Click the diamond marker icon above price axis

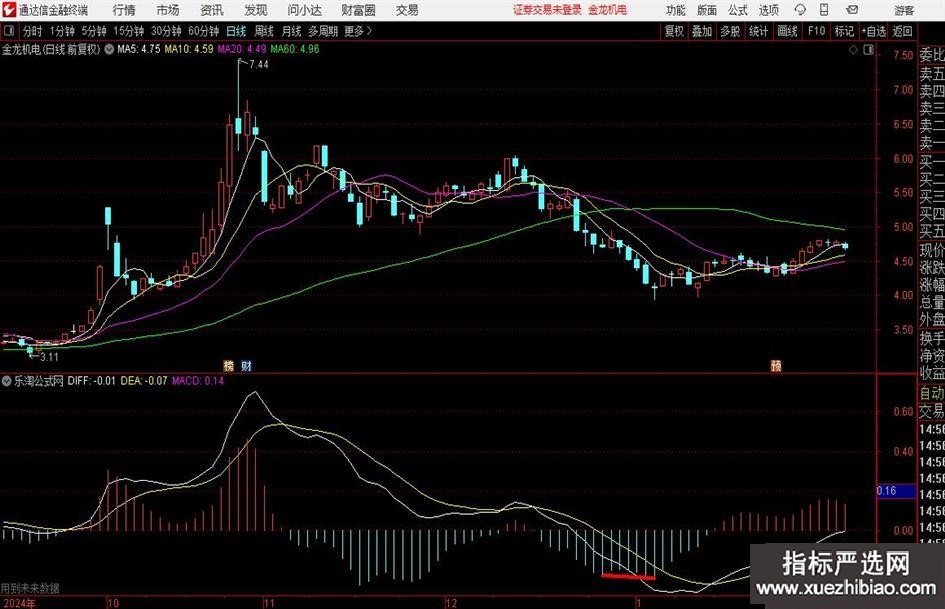pos(852,48)
